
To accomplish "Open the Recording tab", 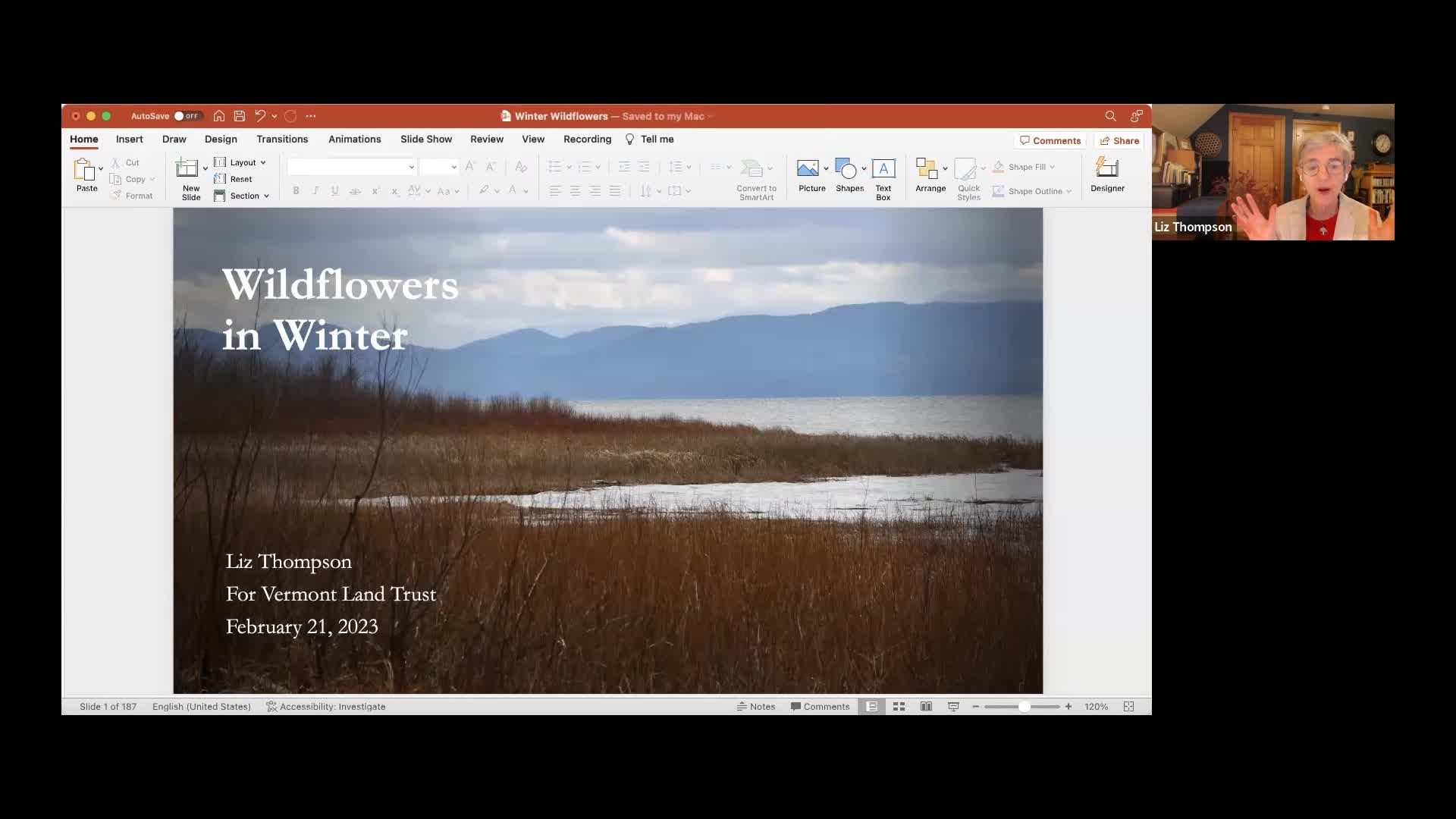I will click(x=587, y=140).
